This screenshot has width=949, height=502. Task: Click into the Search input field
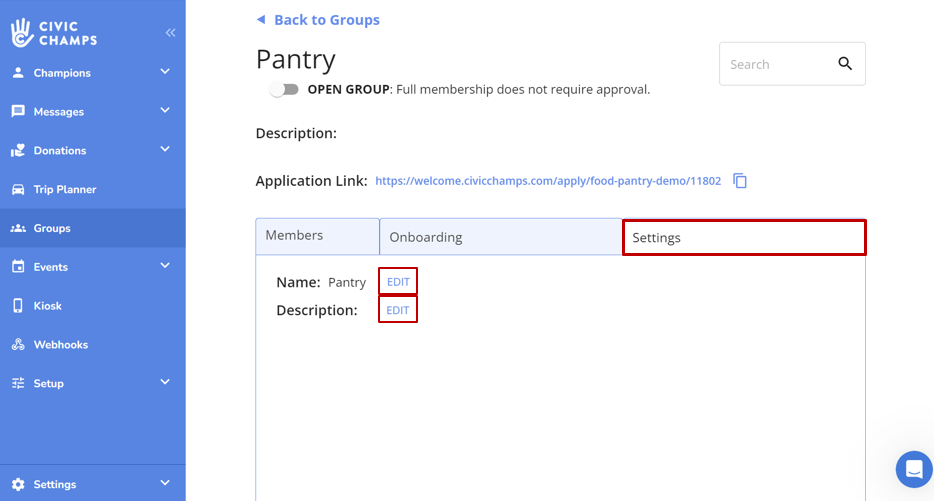coord(773,64)
